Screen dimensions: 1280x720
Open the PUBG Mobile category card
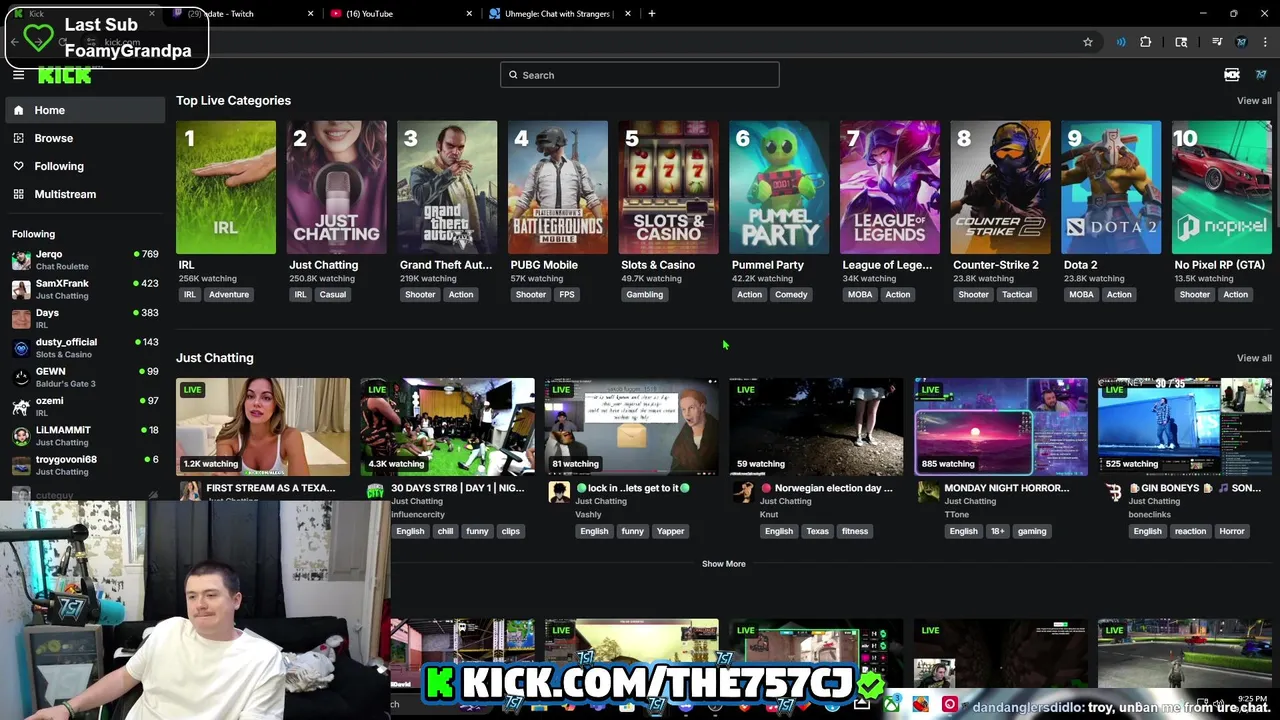click(558, 187)
